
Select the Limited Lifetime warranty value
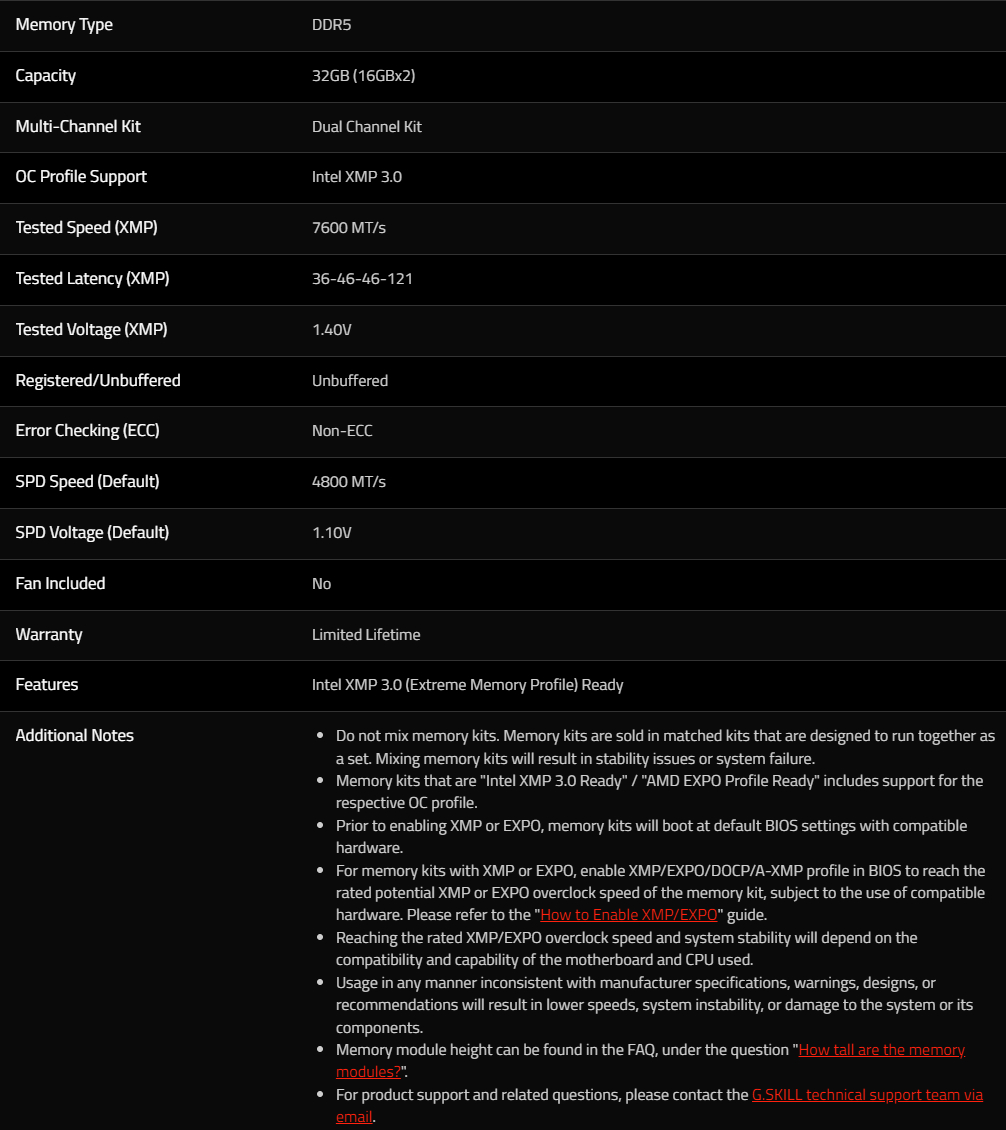[366, 635]
